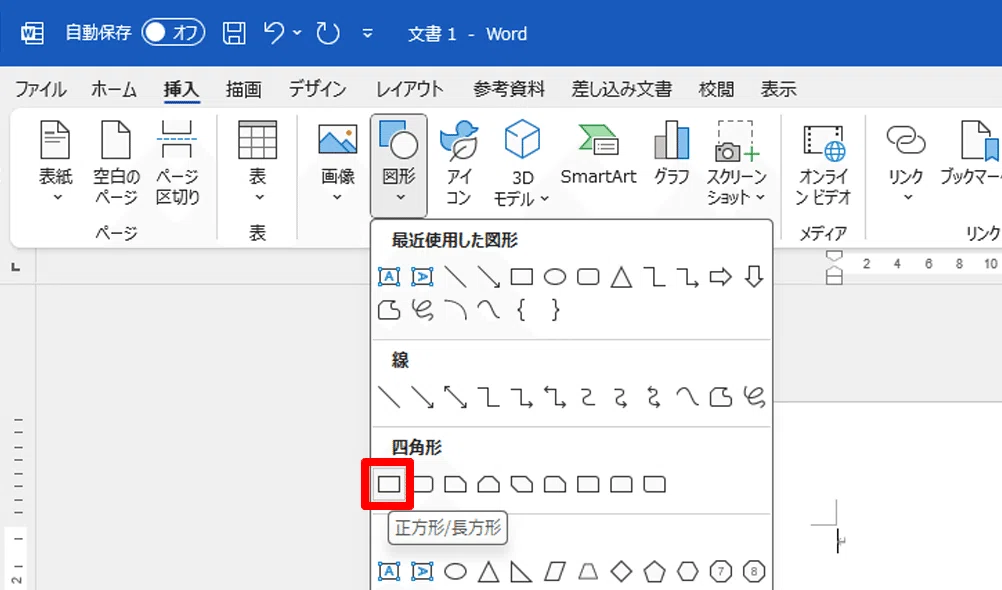Switch to the レイアウト tab
1002x590 pixels.
[x=410, y=89]
